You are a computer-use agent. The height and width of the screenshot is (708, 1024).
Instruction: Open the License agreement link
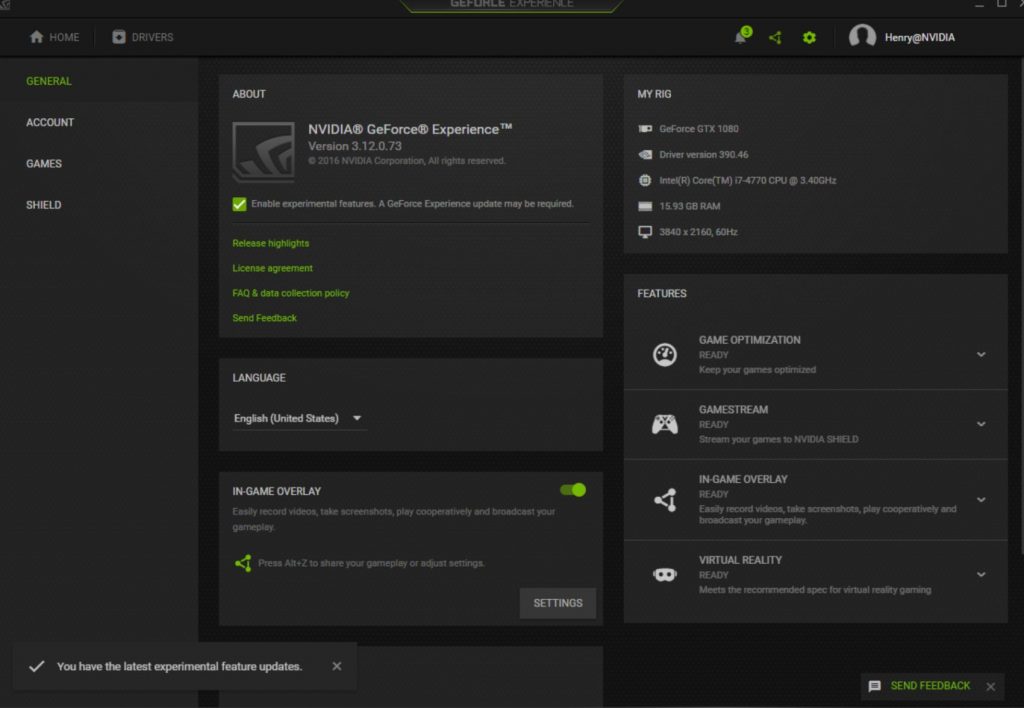point(272,268)
